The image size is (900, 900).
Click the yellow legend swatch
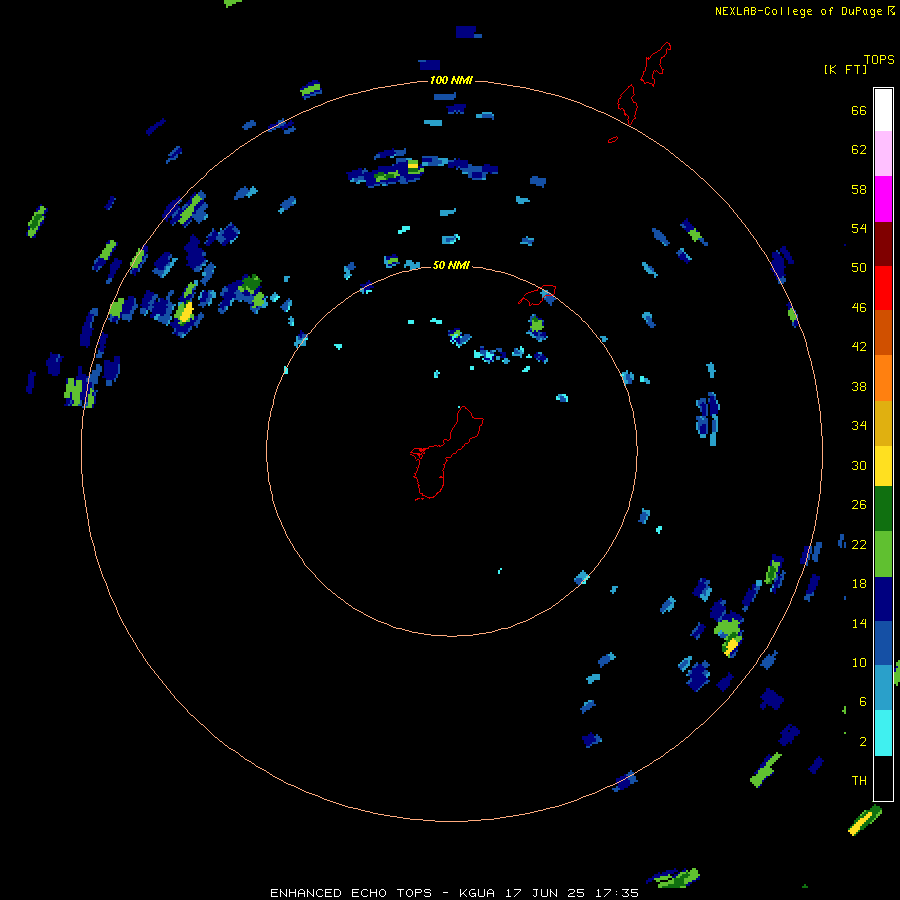point(883,466)
